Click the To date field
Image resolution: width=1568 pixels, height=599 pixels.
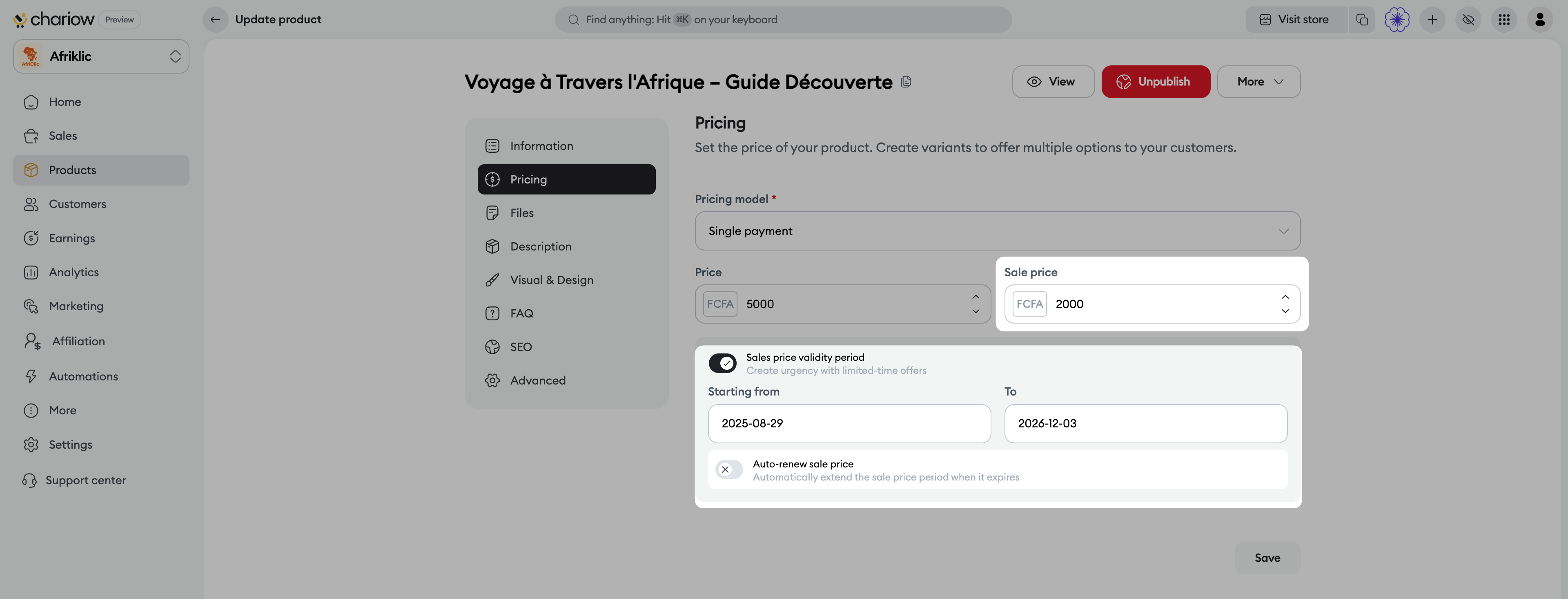1145,423
